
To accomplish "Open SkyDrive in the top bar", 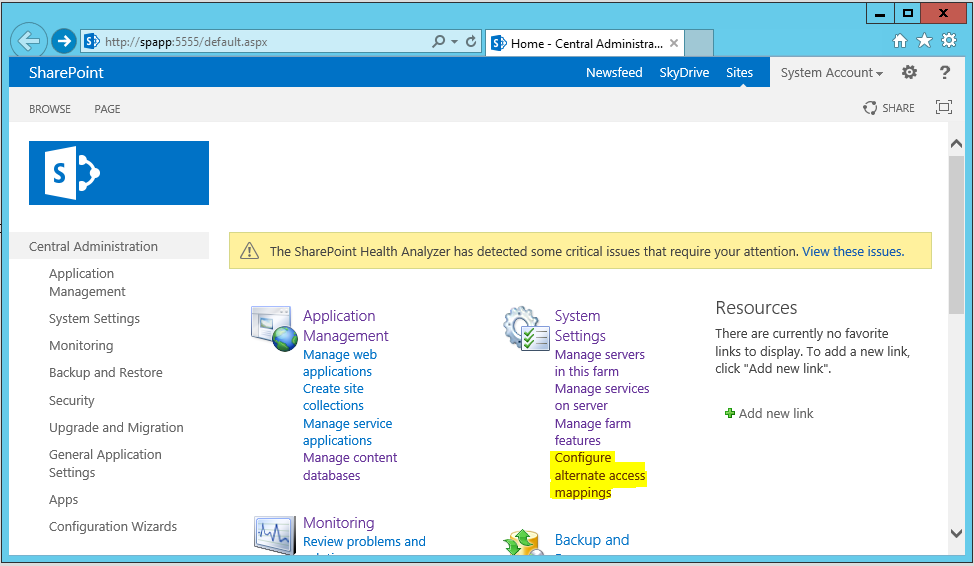I will pyautogui.click(x=684, y=73).
